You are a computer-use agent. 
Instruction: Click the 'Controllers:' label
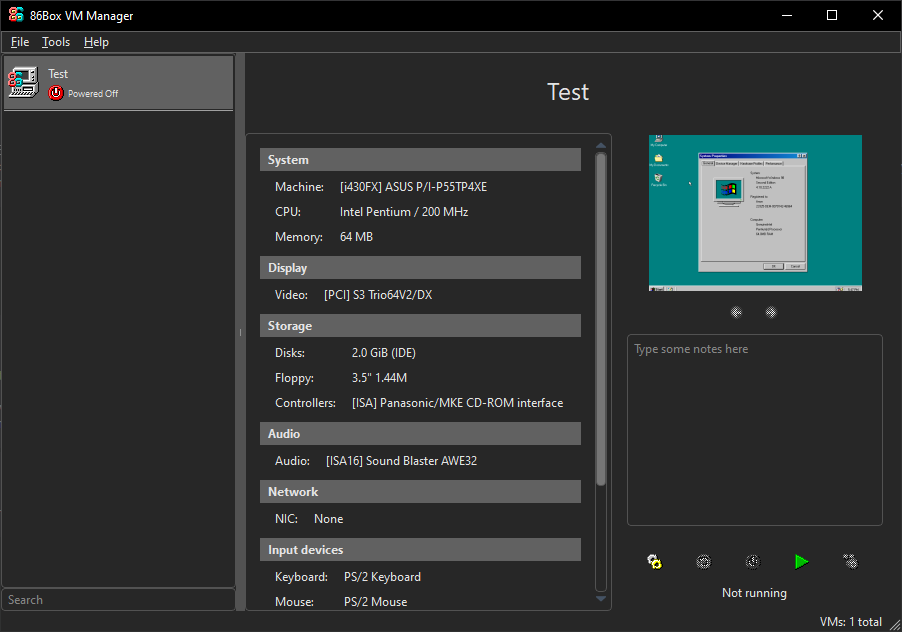(305, 403)
